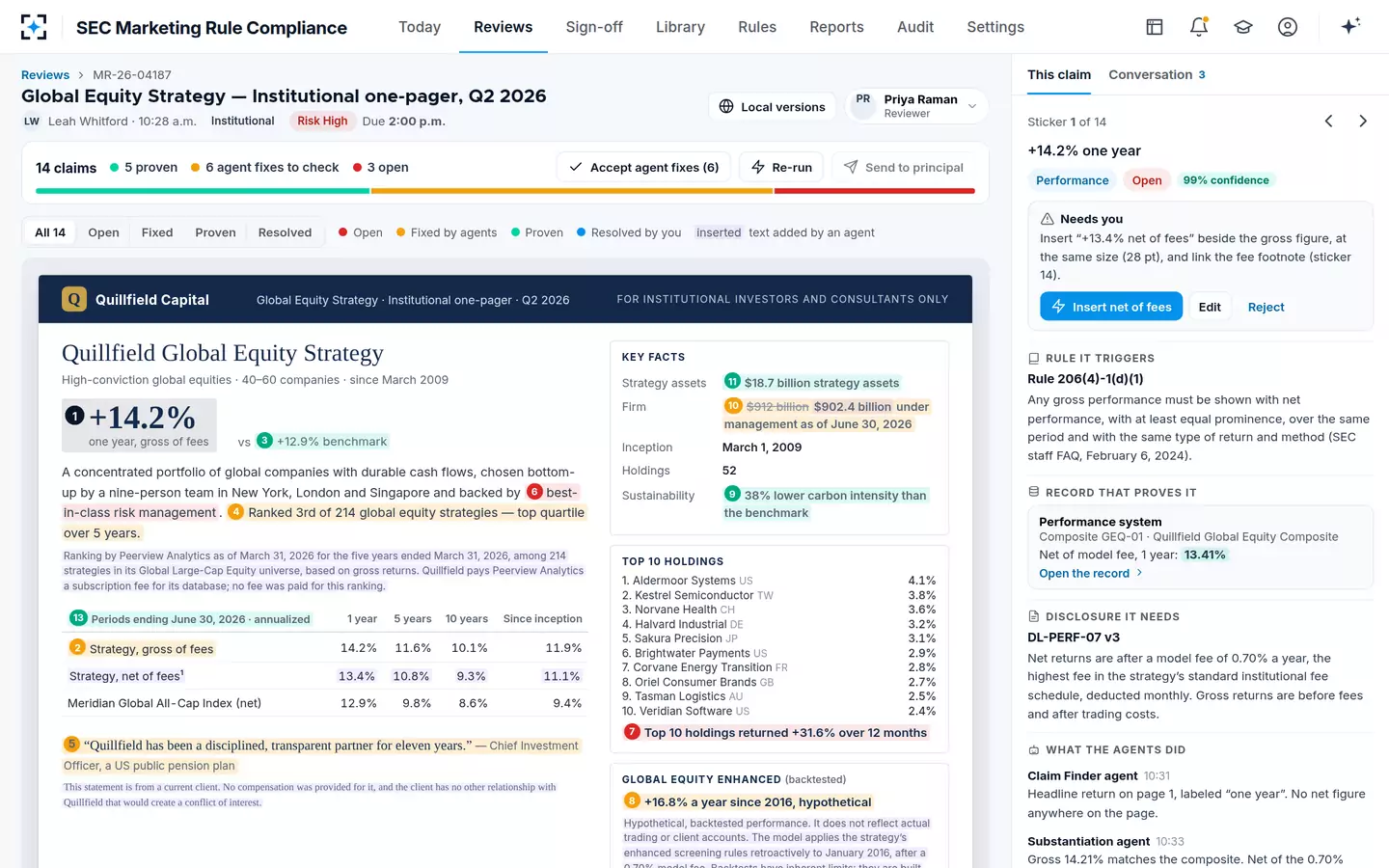
Task: Filter claims to Fixed
Action: pyautogui.click(x=157, y=232)
